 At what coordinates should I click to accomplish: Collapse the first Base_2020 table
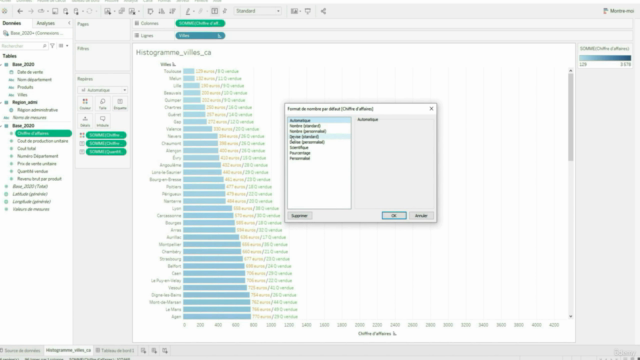tap(1, 64)
